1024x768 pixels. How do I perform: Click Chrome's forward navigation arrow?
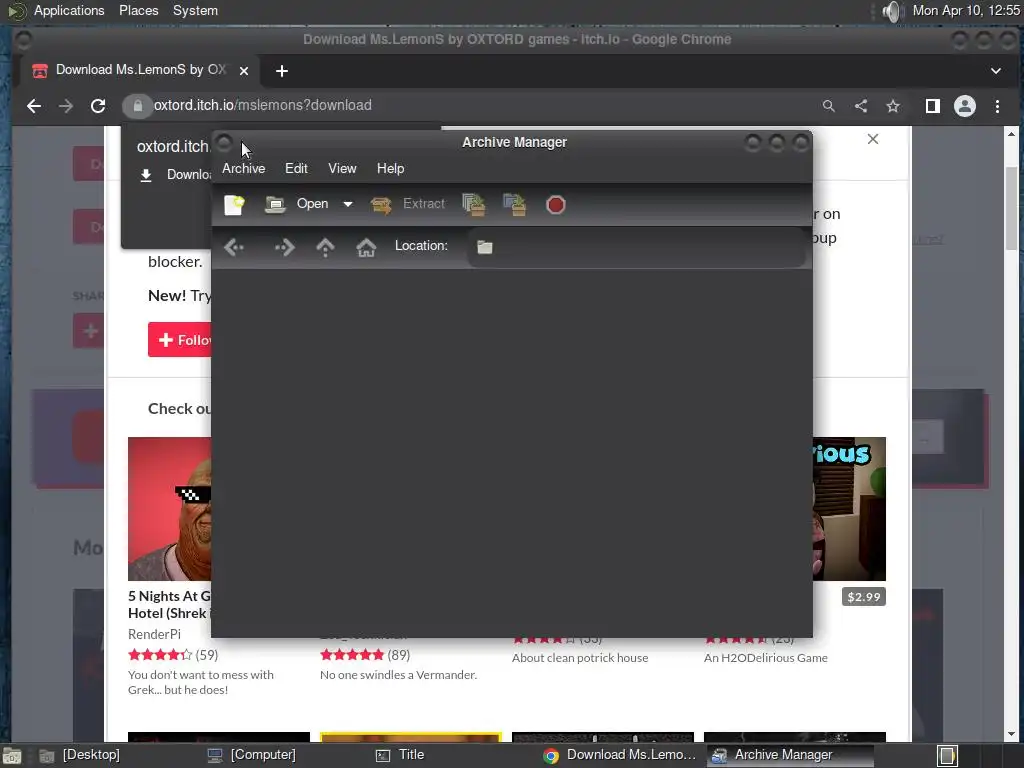click(66, 106)
